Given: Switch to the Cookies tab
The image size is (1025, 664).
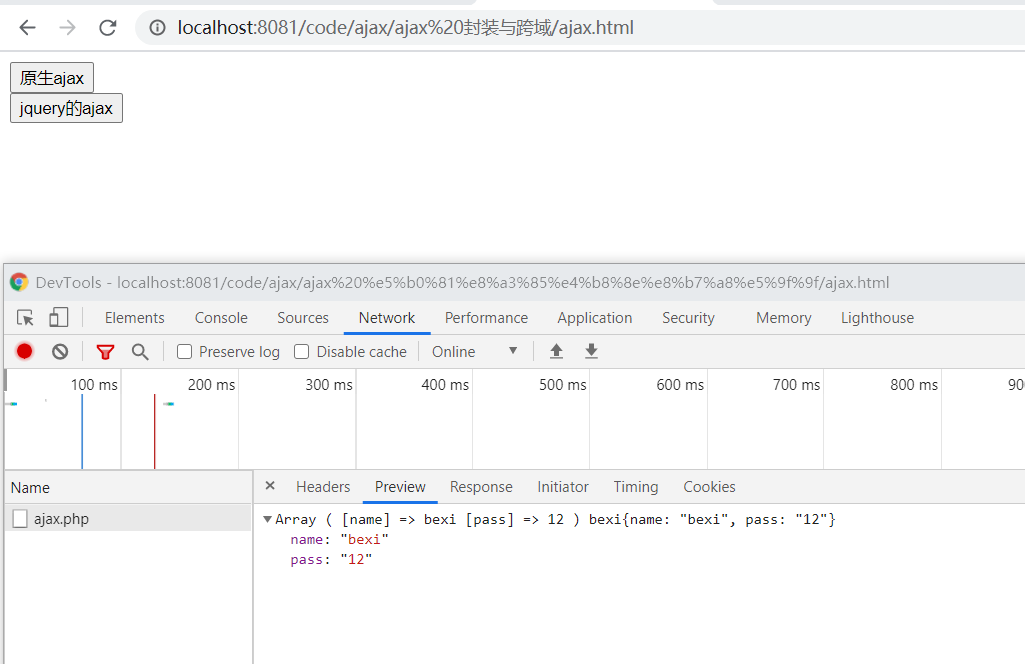Looking at the screenshot, I should coord(709,487).
